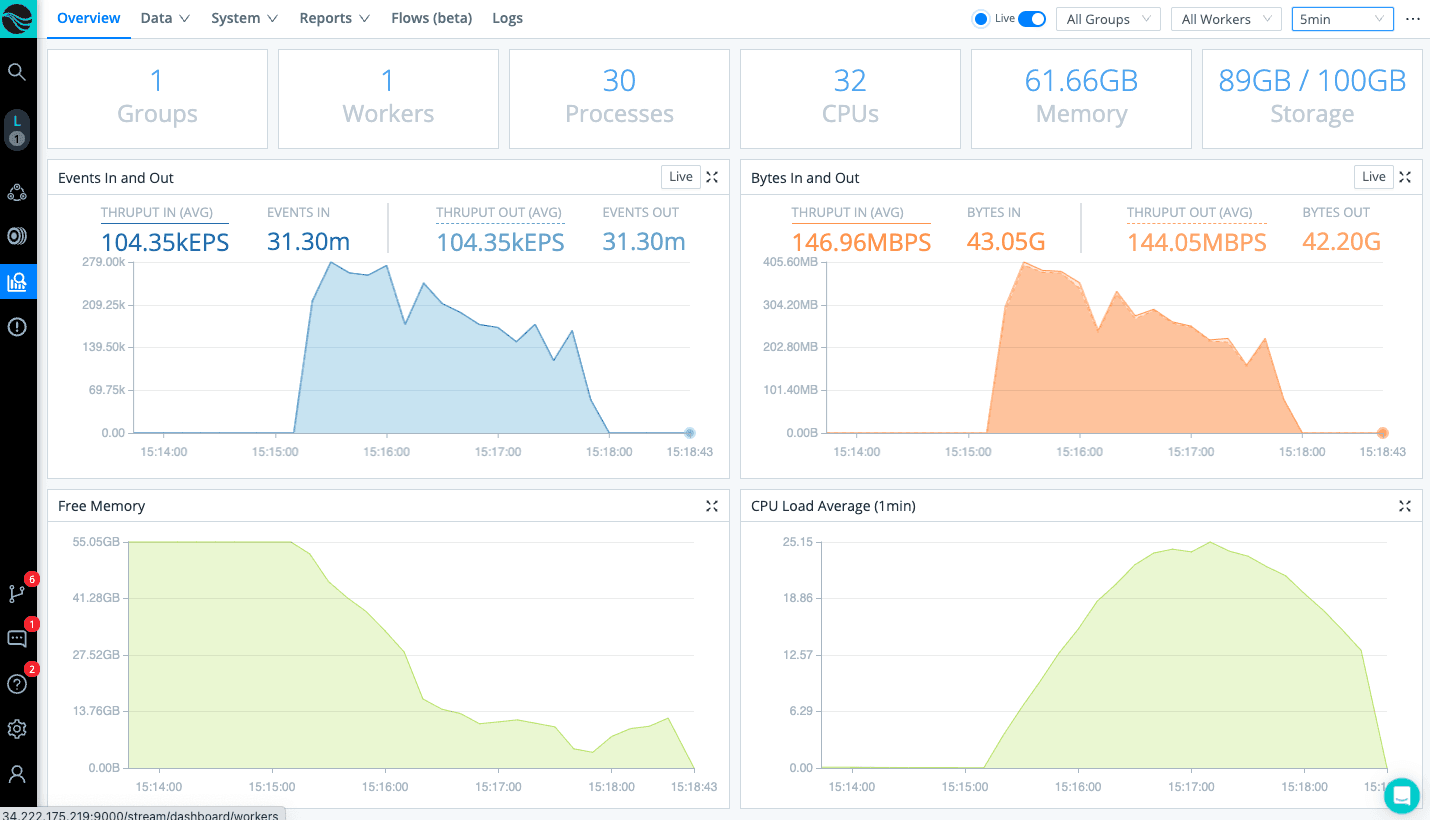
Task: Change the 5min time range dropdown
Action: tap(1342, 18)
